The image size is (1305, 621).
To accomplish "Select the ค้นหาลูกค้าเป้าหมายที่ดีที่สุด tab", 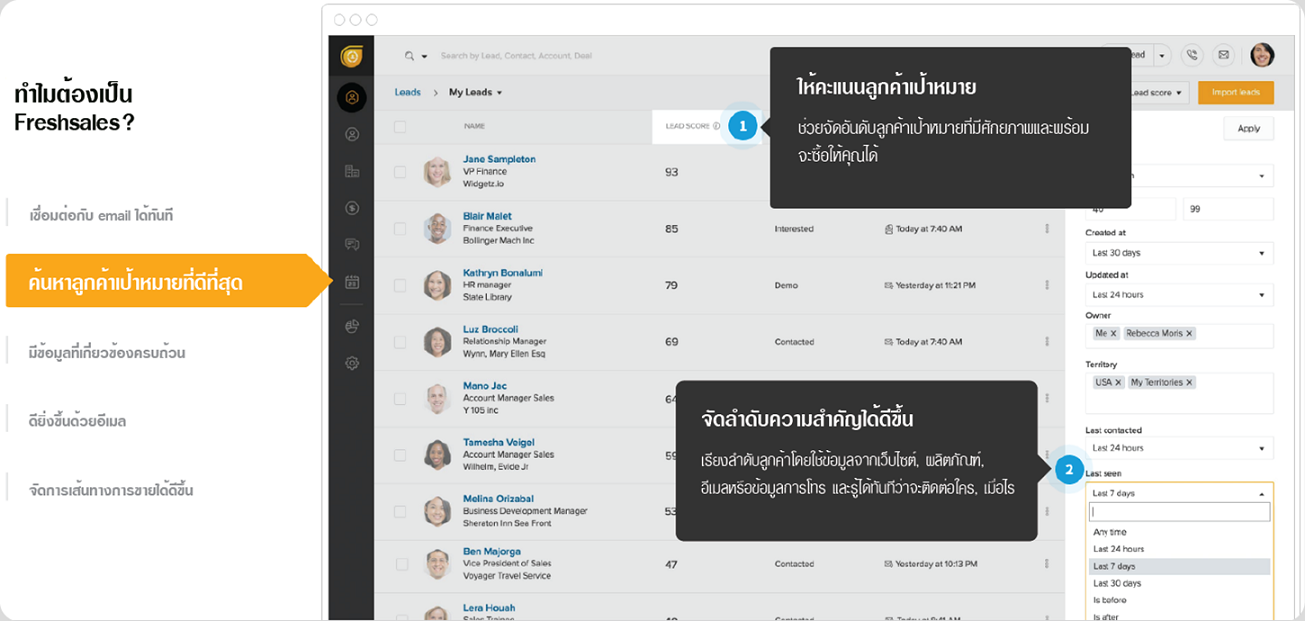I will (168, 283).
